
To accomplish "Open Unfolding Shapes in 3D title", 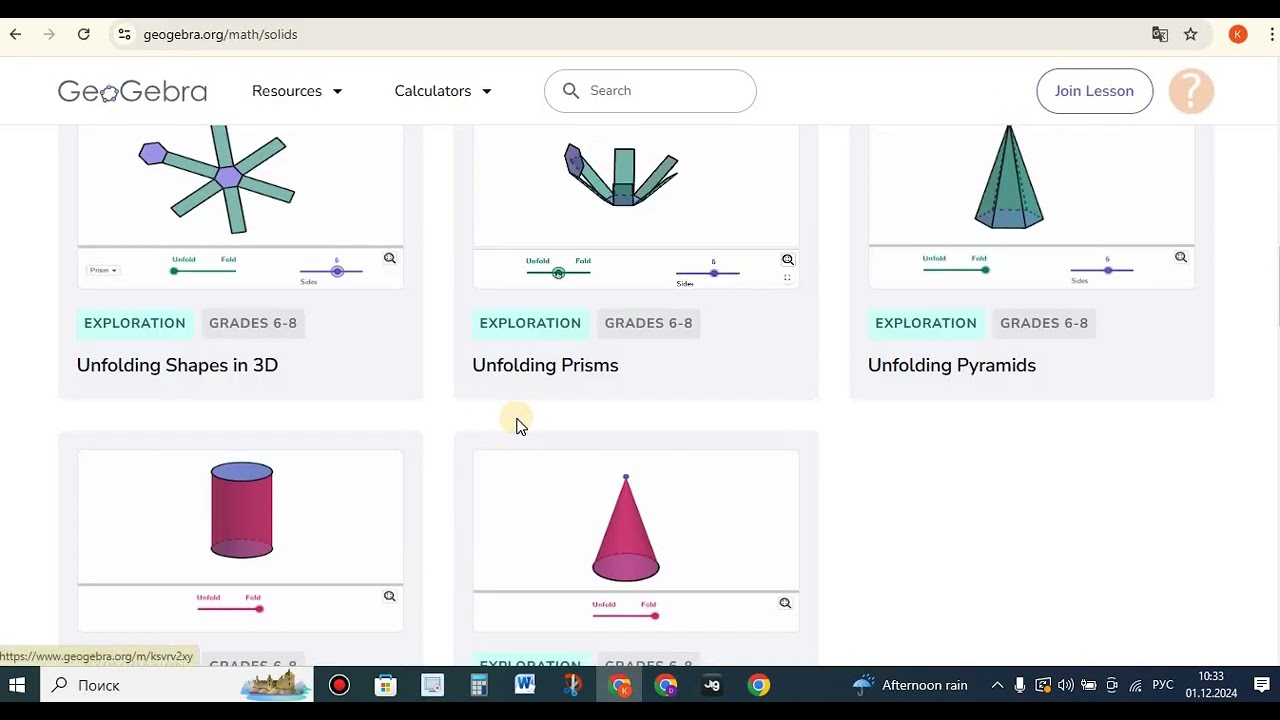I will pyautogui.click(x=177, y=365).
